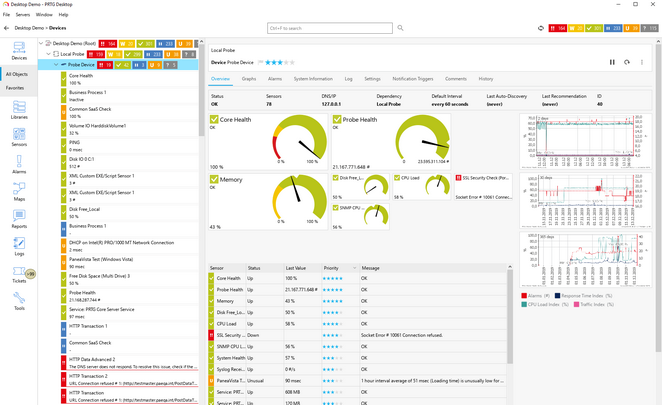Click the teal CPU Load Index legend swatch
Viewport: 662px width, 405px height.
click(524, 304)
